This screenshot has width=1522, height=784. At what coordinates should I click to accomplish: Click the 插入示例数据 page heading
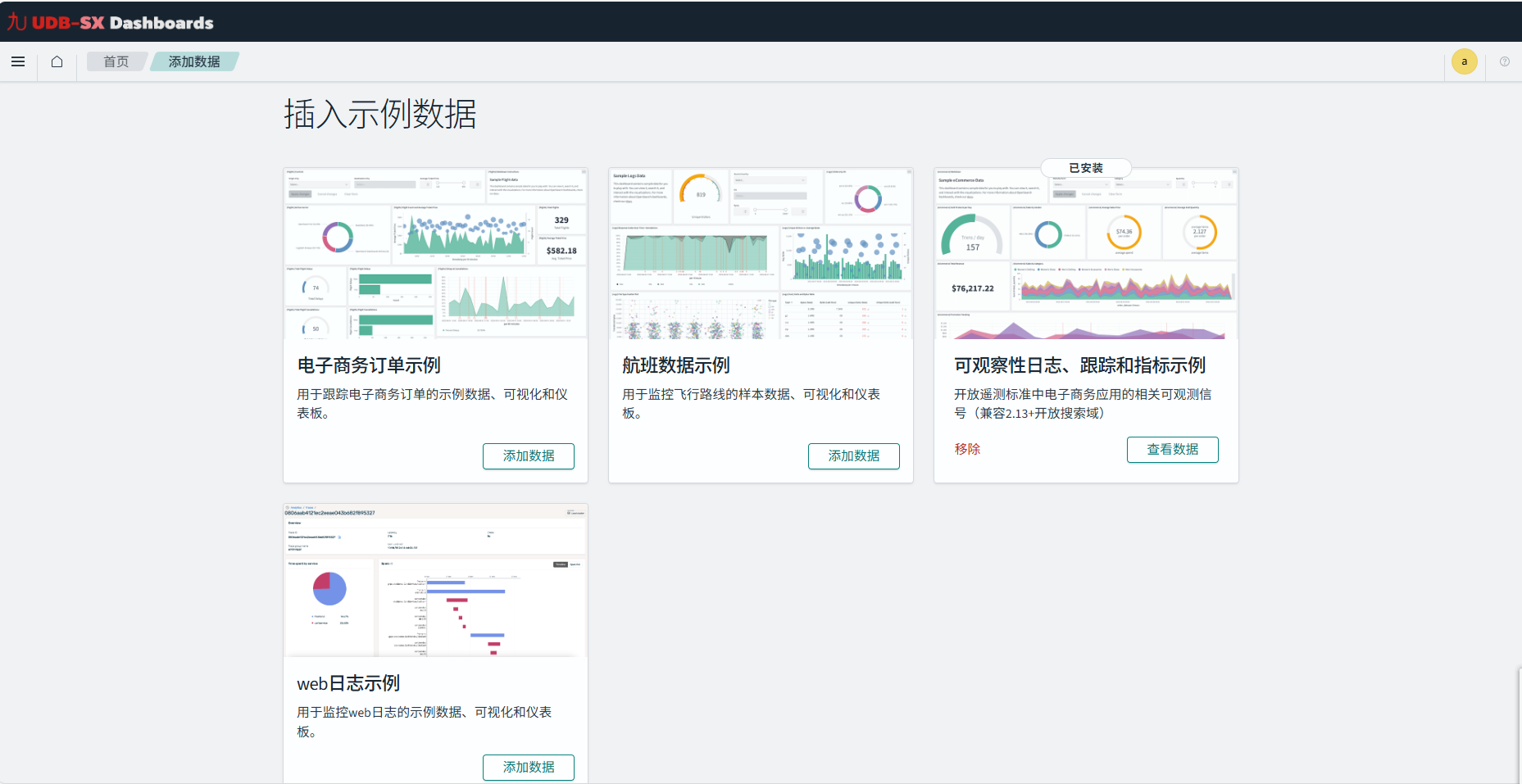[380, 114]
